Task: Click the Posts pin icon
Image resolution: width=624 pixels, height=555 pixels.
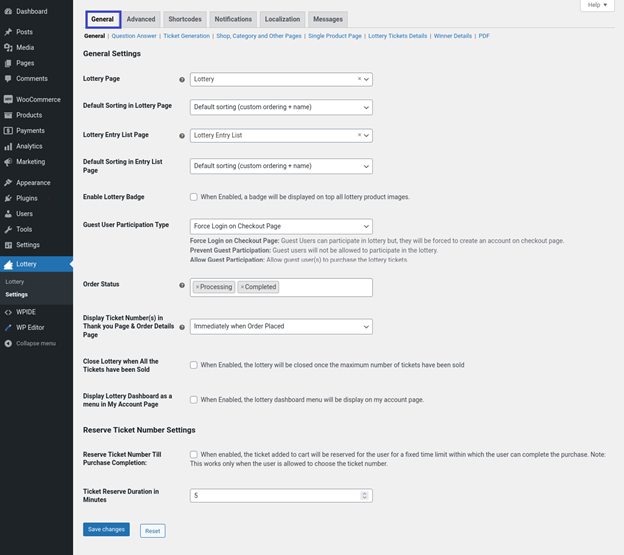Action: point(8,32)
